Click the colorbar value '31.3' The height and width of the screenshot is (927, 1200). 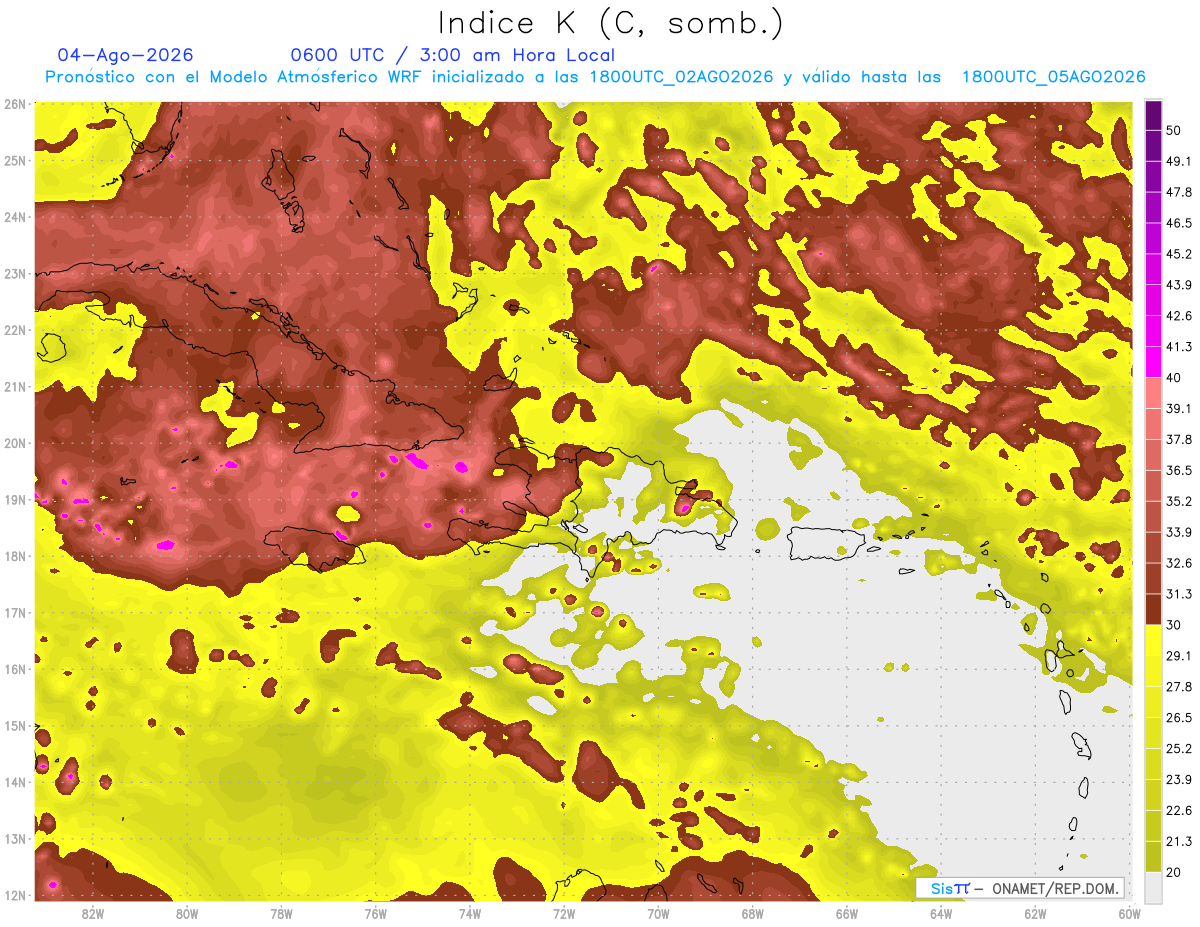coord(1179,594)
